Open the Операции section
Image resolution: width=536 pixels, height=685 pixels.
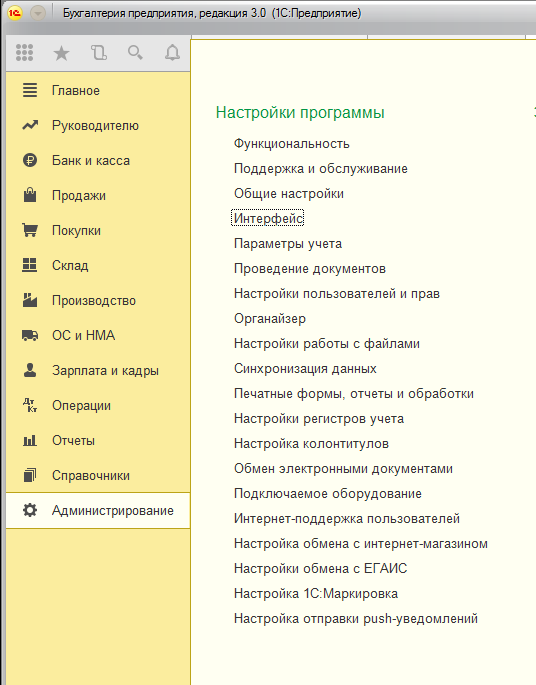click(x=98, y=405)
